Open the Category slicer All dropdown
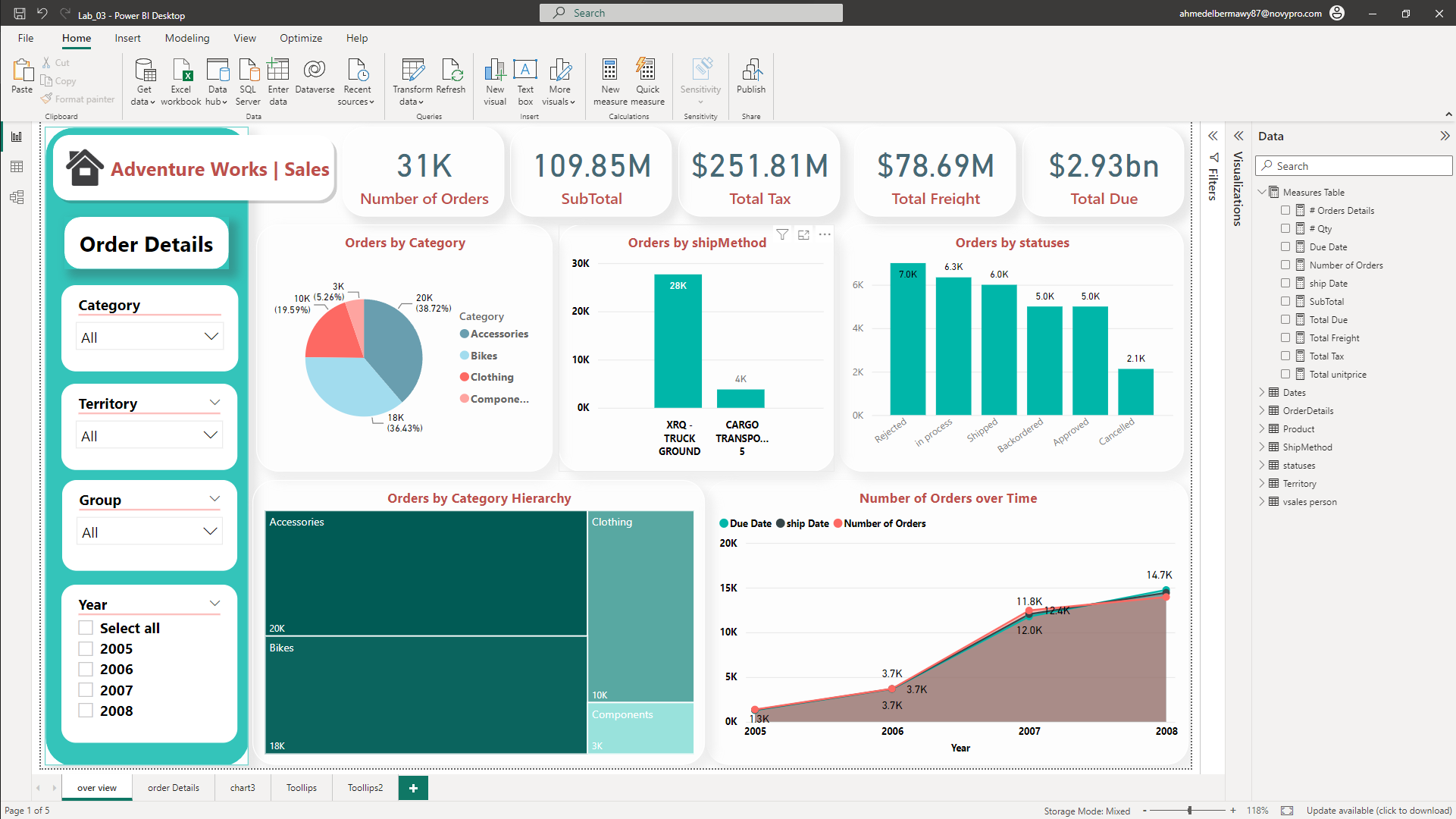This screenshot has height=819, width=1456. [x=149, y=337]
